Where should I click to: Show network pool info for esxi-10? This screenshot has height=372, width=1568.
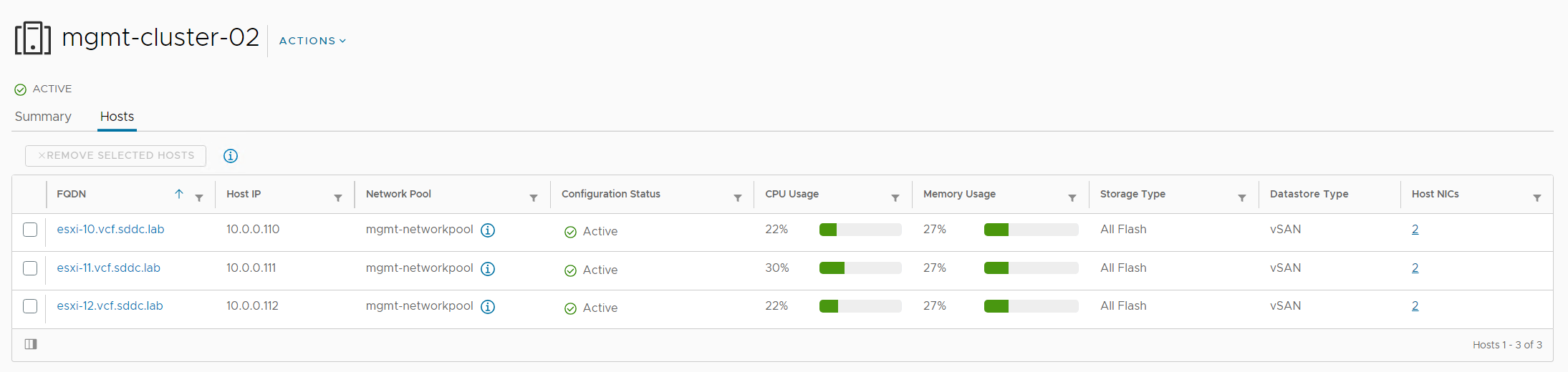pyautogui.click(x=488, y=230)
